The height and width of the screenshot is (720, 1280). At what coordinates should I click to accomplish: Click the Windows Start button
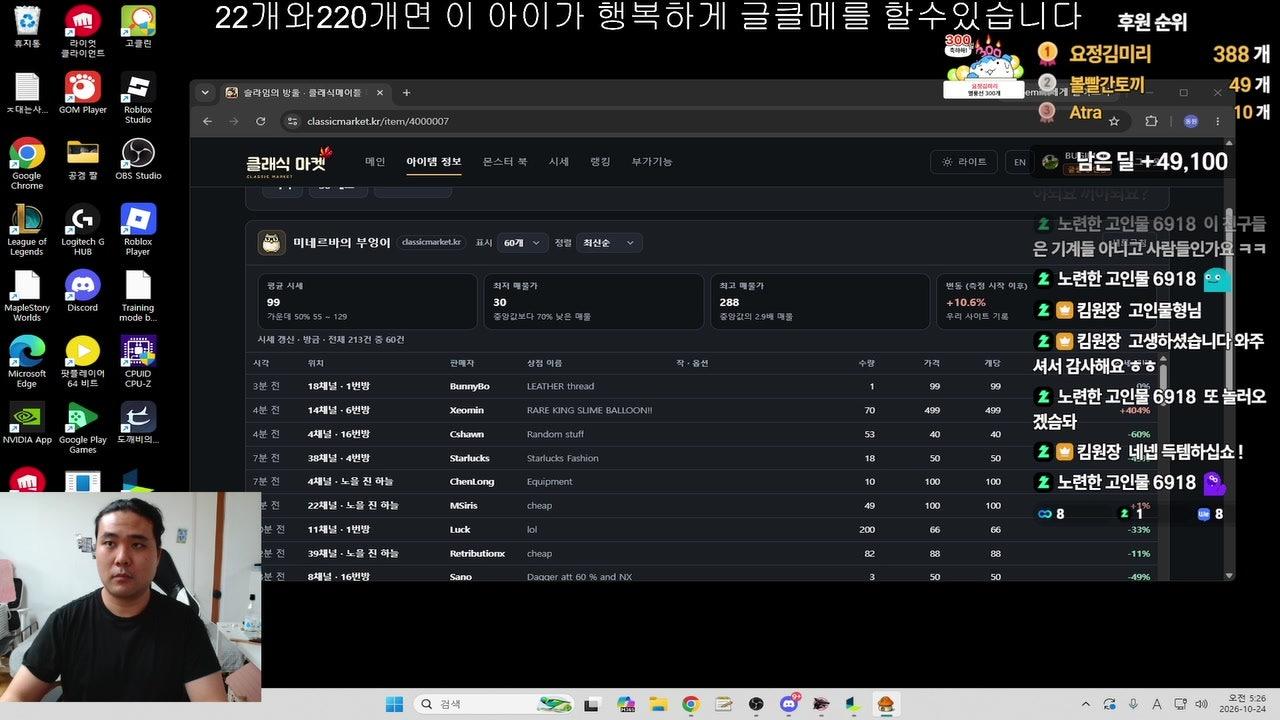pyautogui.click(x=394, y=704)
